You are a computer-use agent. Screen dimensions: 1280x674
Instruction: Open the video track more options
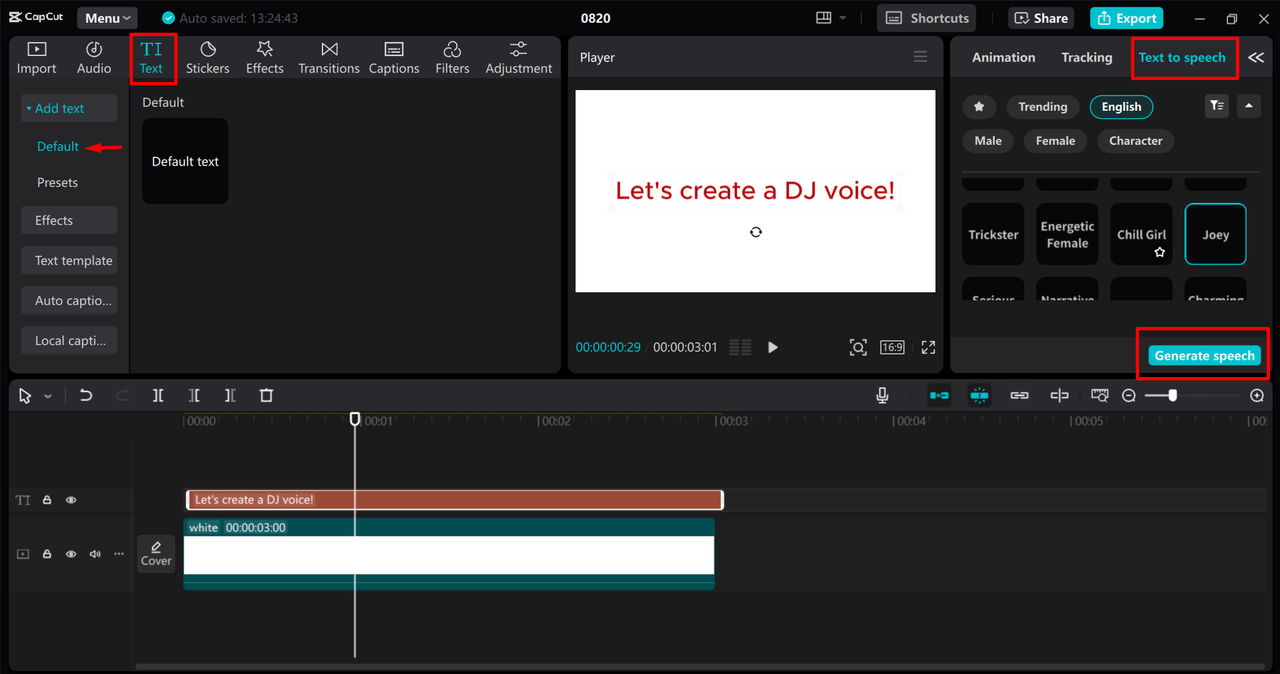click(119, 553)
